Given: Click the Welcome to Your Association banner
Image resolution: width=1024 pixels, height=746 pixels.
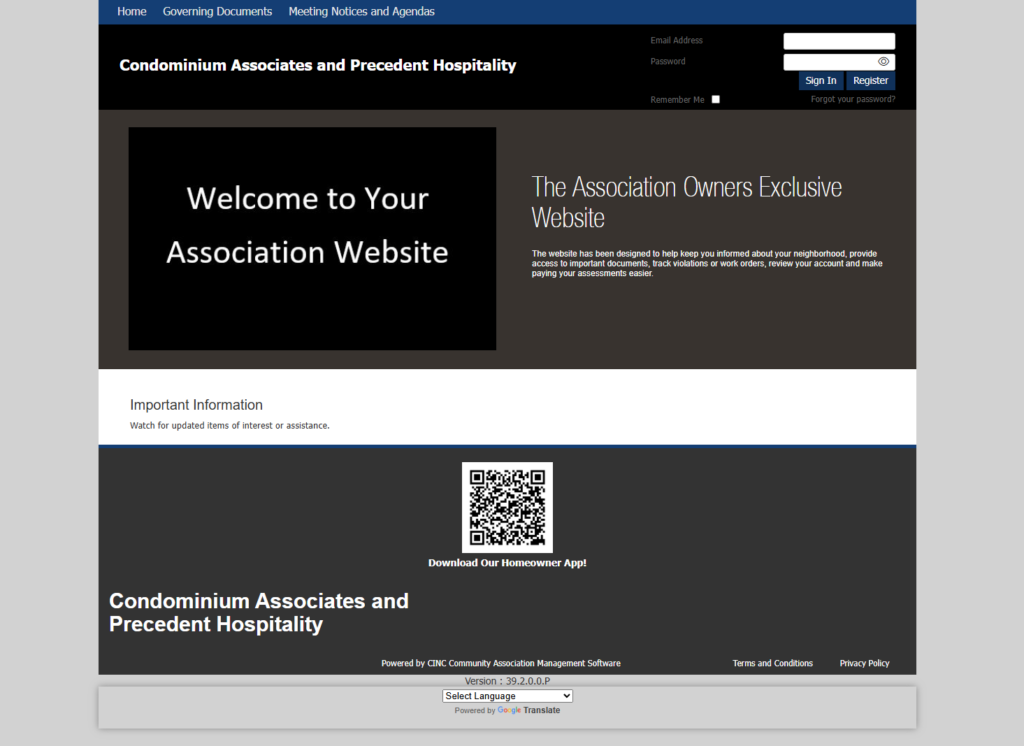Looking at the screenshot, I should pyautogui.click(x=312, y=238).
